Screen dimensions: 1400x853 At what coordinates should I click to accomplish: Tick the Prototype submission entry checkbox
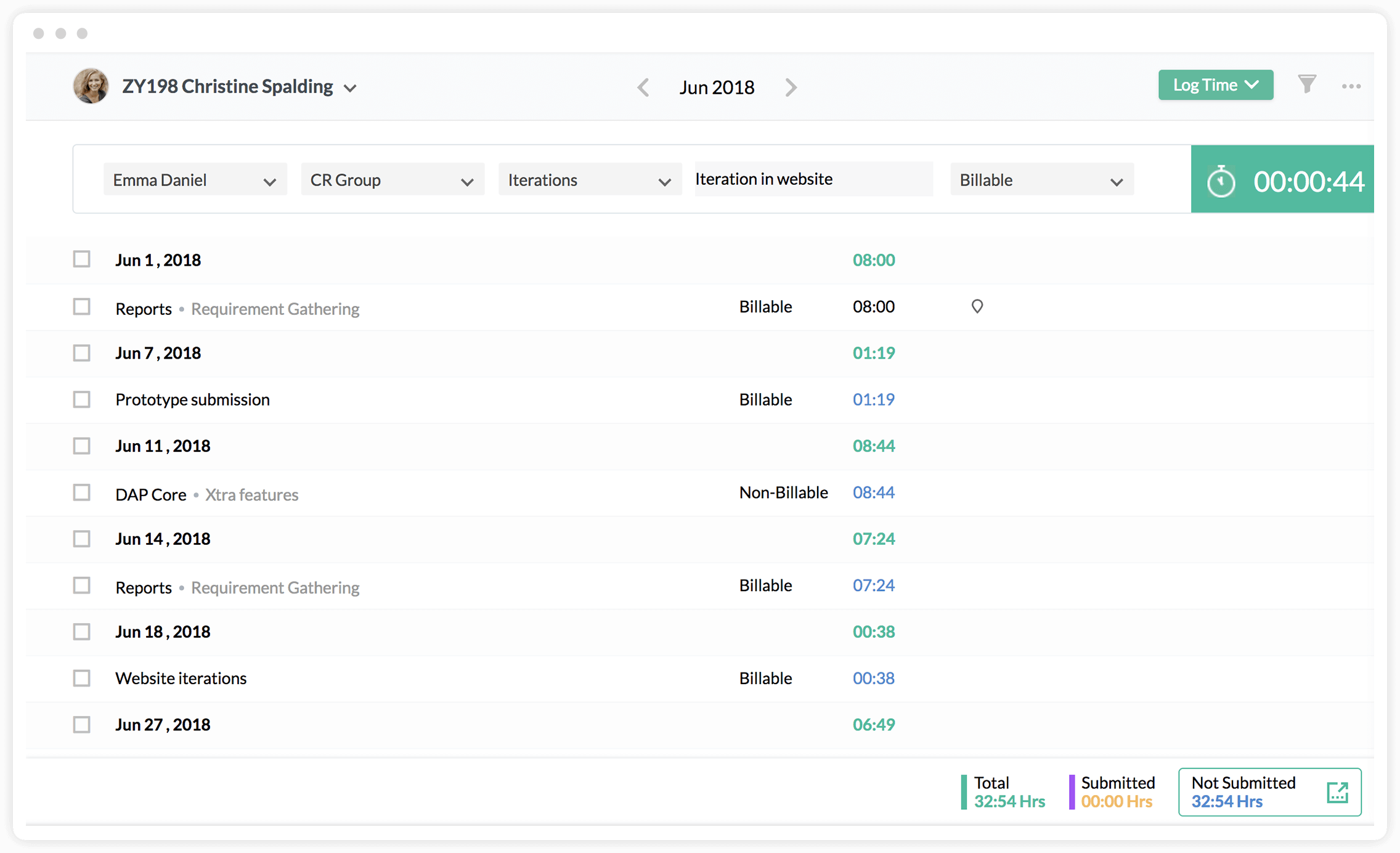point(81,399)
